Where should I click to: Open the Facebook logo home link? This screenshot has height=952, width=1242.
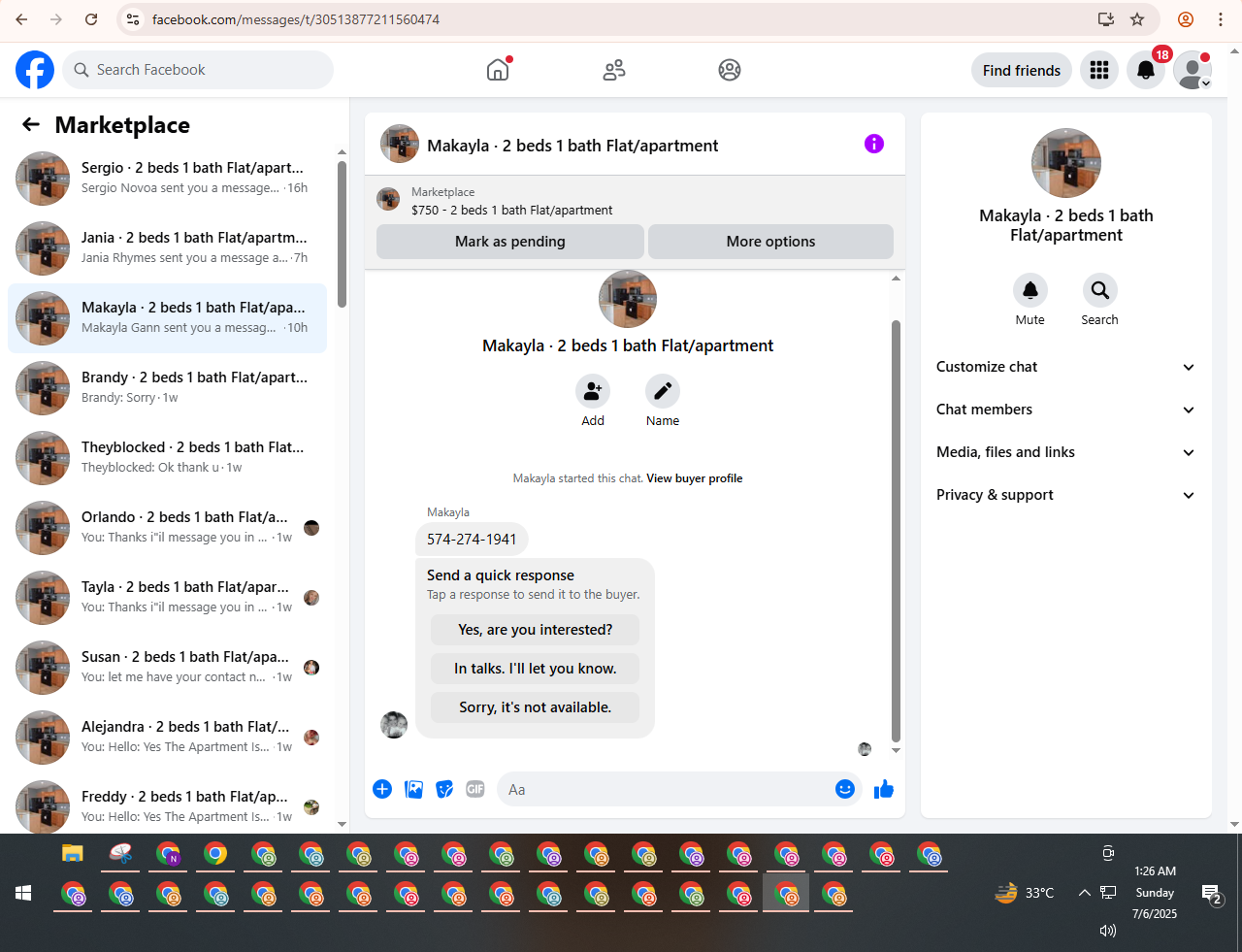click(x=35, y=70)
